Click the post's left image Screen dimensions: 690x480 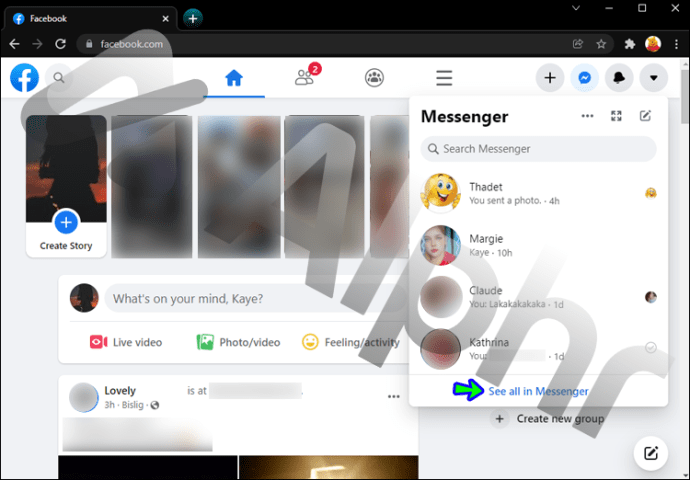tap(148, 467)
